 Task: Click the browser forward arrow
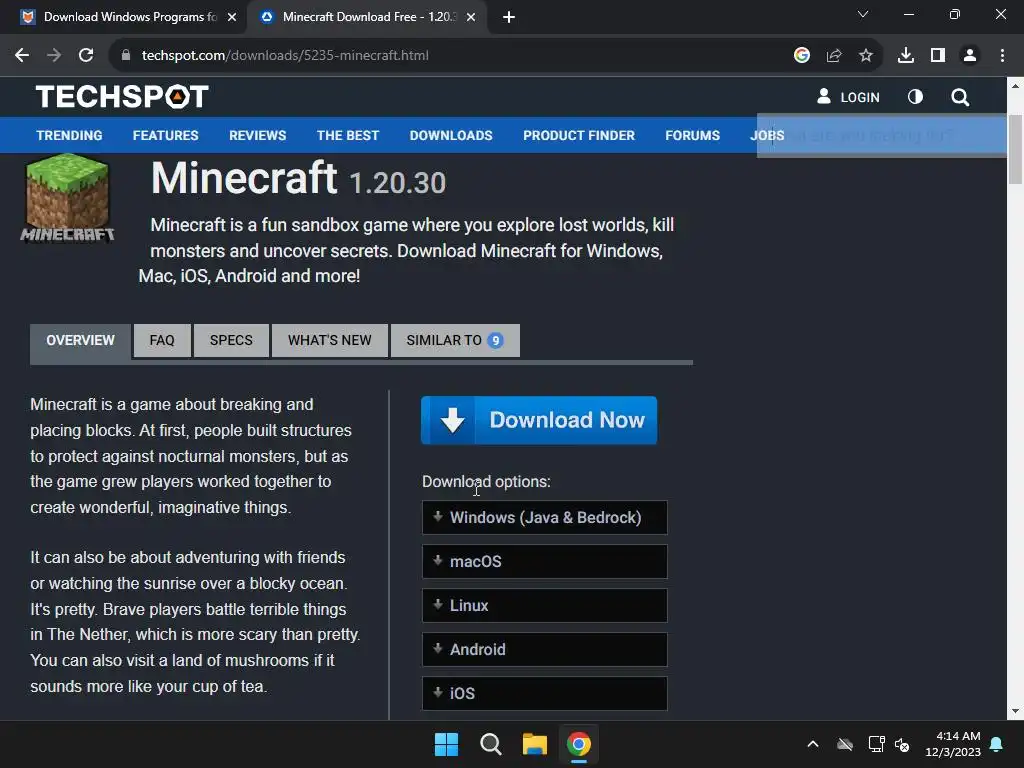click(x=54, y=55)
